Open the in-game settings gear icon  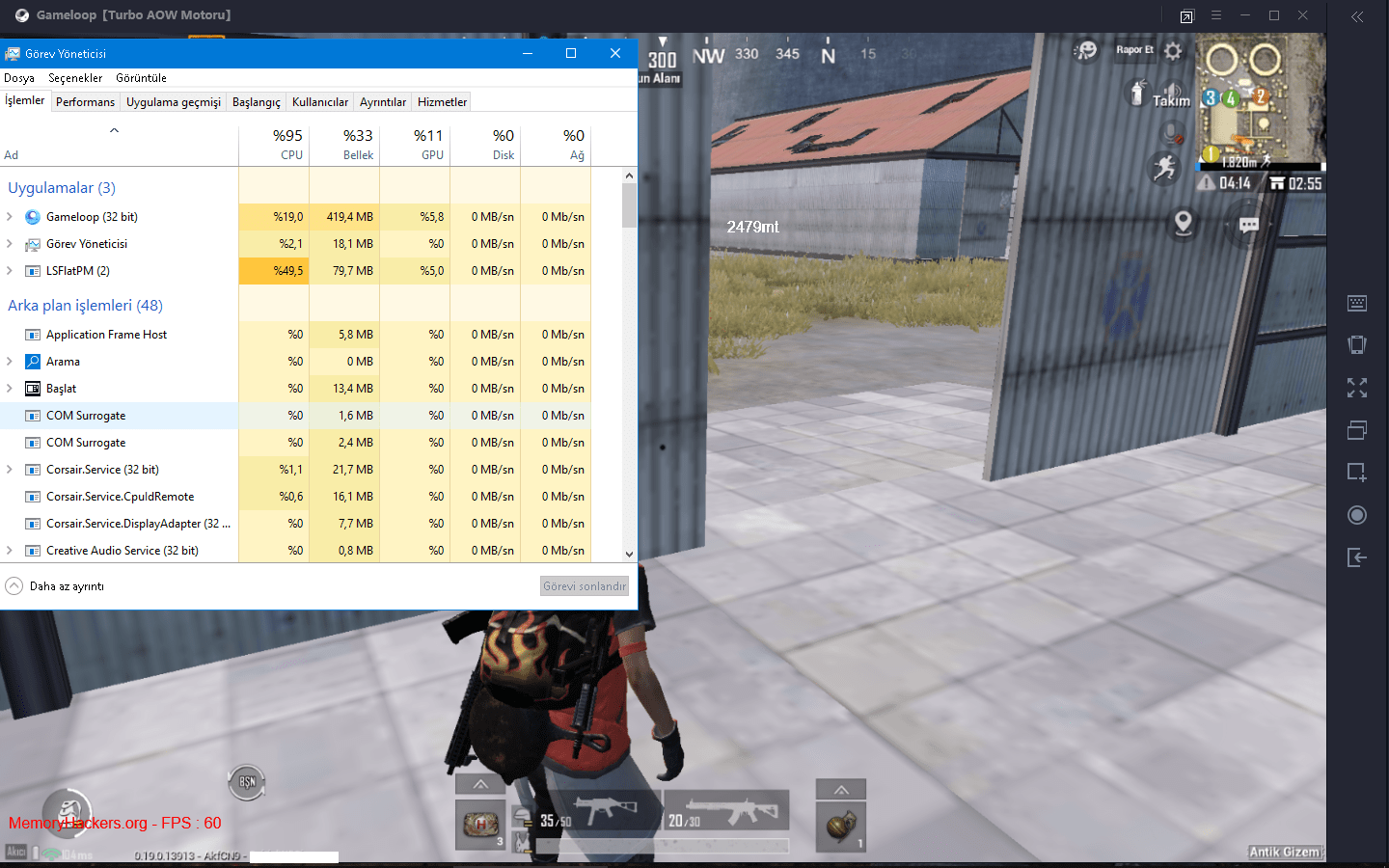pos(1173,50)
